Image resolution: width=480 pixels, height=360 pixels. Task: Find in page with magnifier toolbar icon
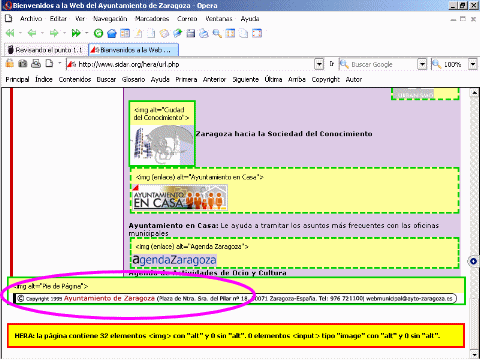coord(217,33)
